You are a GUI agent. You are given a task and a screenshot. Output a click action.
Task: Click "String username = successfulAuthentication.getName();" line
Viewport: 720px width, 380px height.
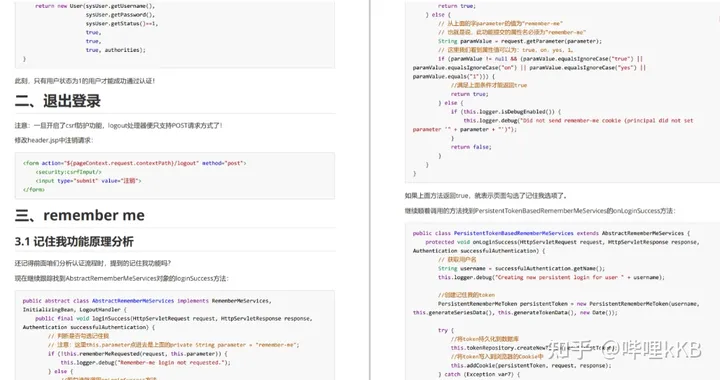(x=521, y=268)
